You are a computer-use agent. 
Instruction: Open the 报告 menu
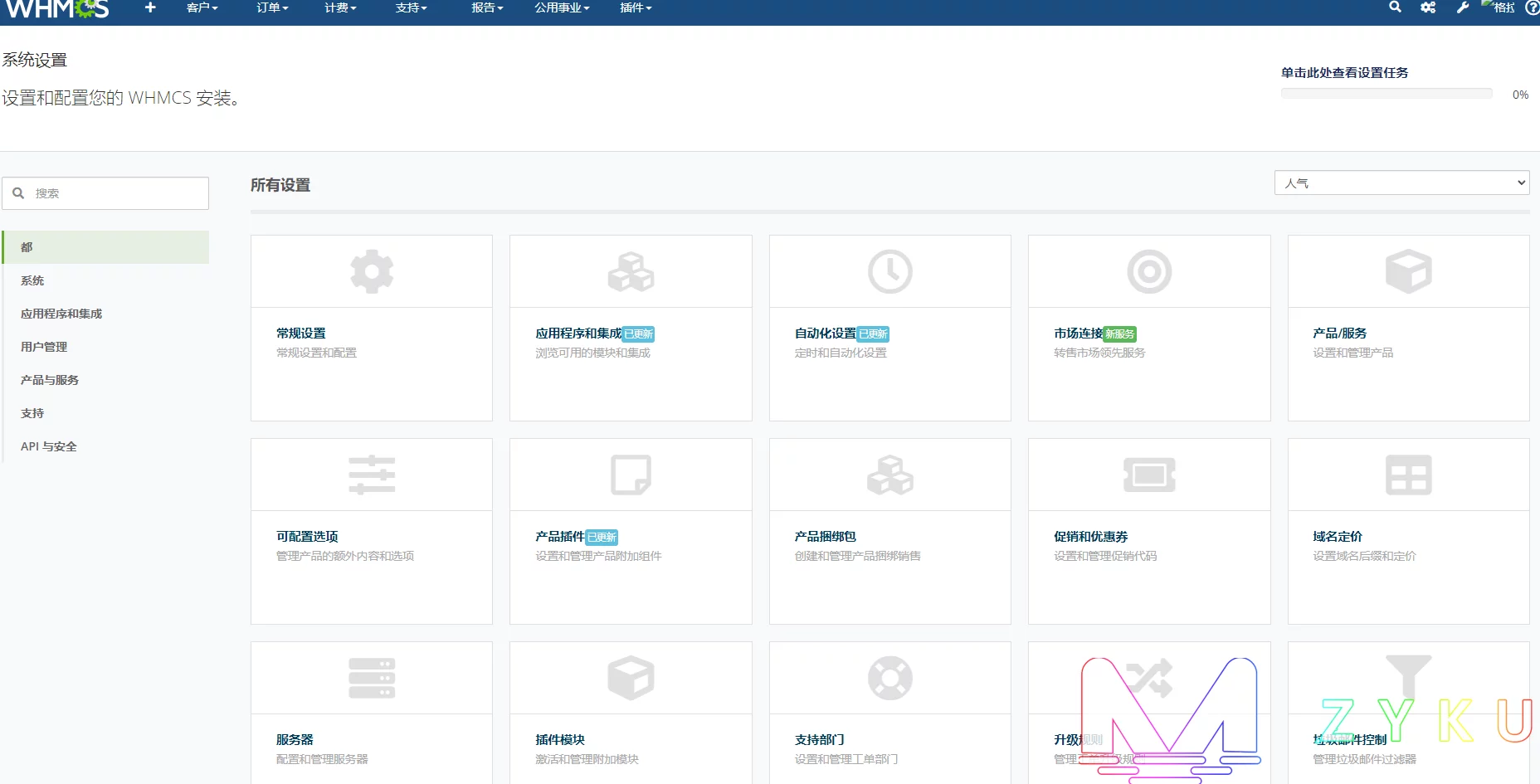487,7
